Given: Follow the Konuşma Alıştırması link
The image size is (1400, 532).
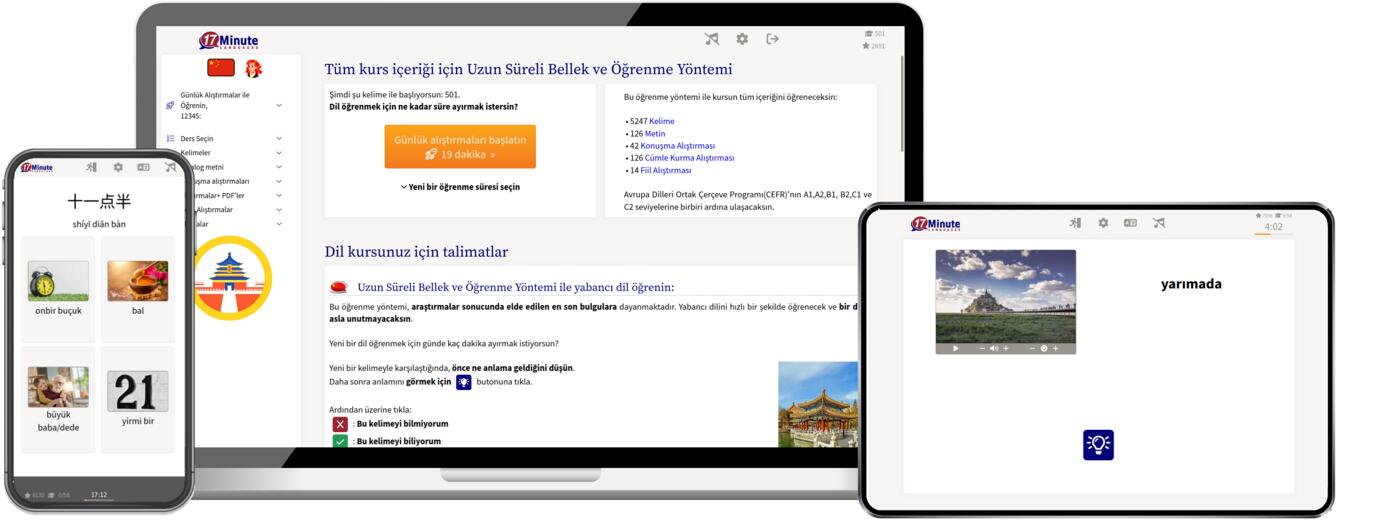Looking at the screenshot, I should point(678,146).
